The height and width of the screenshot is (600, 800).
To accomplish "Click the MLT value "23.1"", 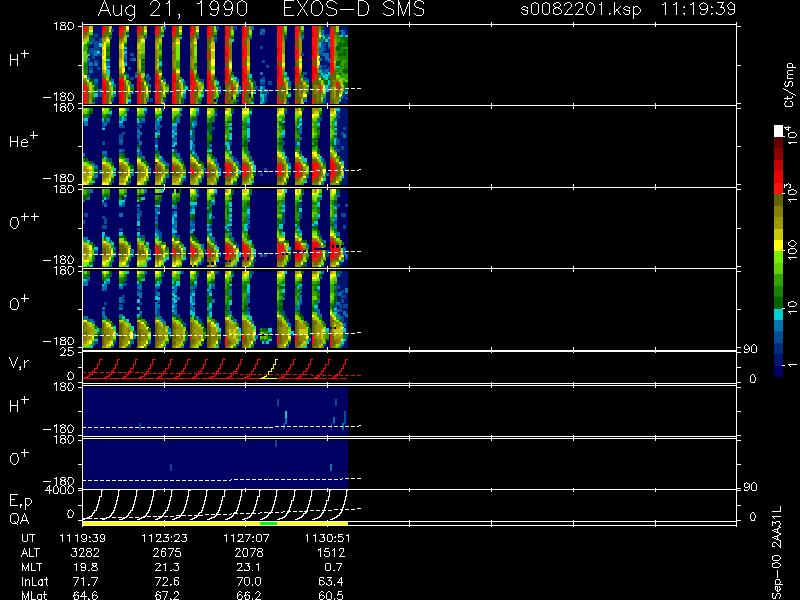I will [249, 567].
